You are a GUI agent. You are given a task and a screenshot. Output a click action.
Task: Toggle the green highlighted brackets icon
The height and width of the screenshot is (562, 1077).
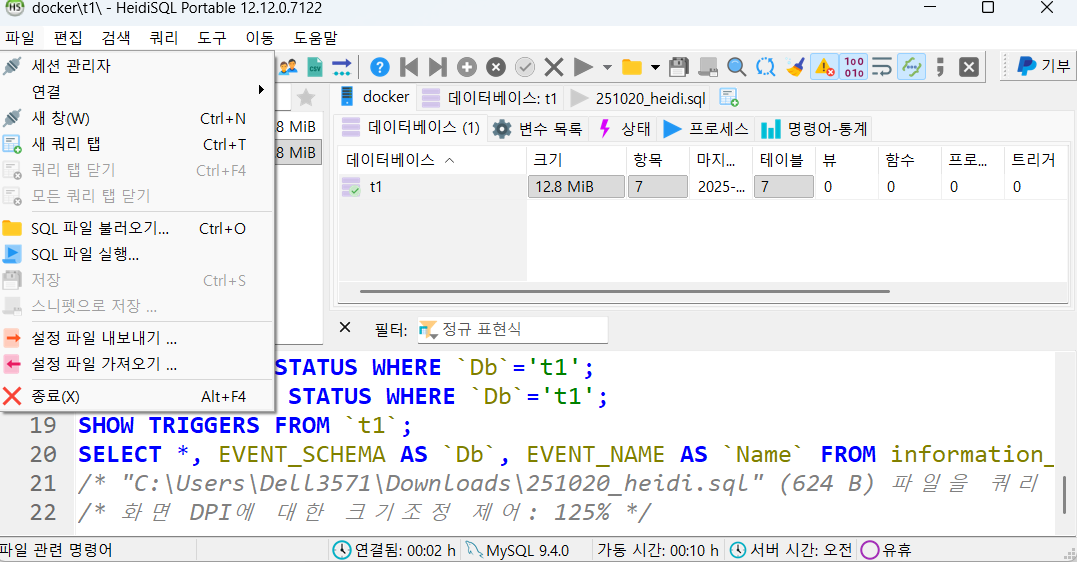[x=911, y=67]
